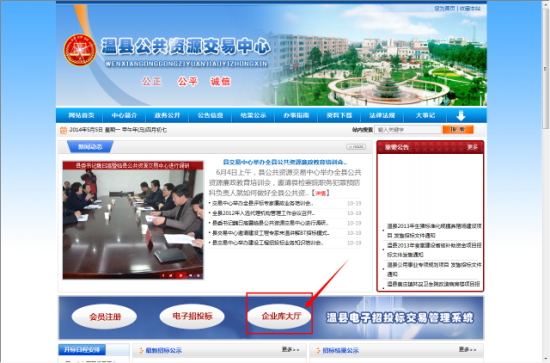This screenshot has height=363, width=550.
Task: Select the 新闻动态 tab
Action: [90, 147]
